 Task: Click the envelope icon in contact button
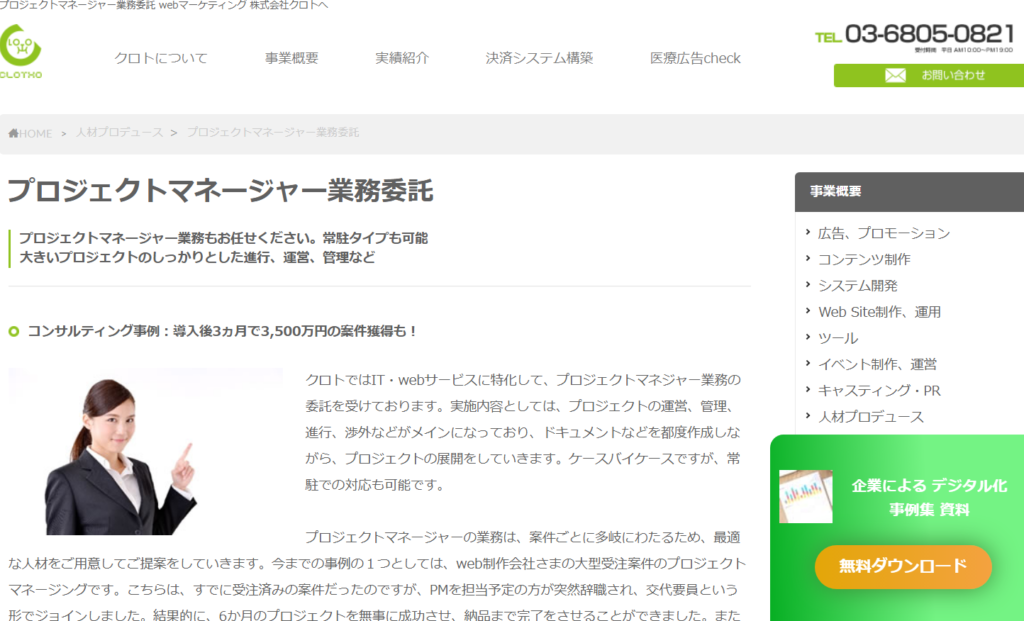(x=895, y=75)
